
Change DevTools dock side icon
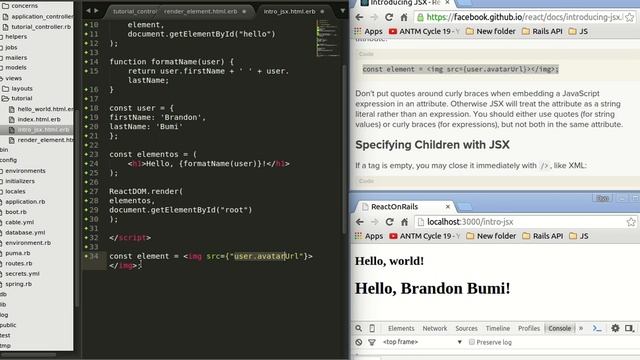[629, 328]
